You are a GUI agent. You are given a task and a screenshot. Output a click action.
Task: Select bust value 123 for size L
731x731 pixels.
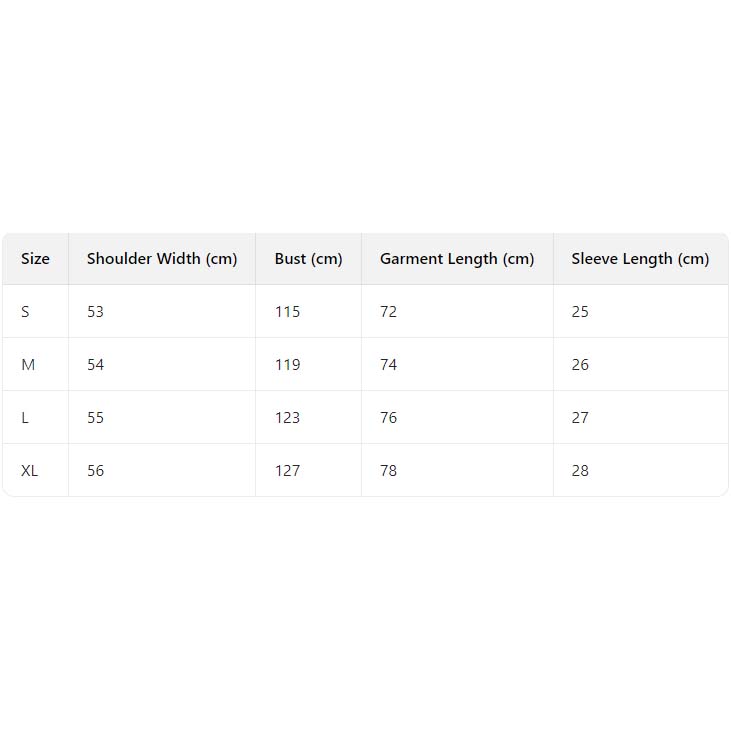point(287,418)
